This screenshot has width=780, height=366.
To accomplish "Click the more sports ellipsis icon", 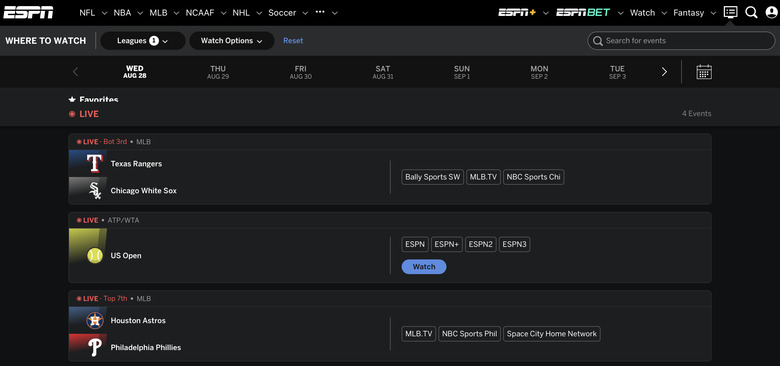I will click(320, 11).
